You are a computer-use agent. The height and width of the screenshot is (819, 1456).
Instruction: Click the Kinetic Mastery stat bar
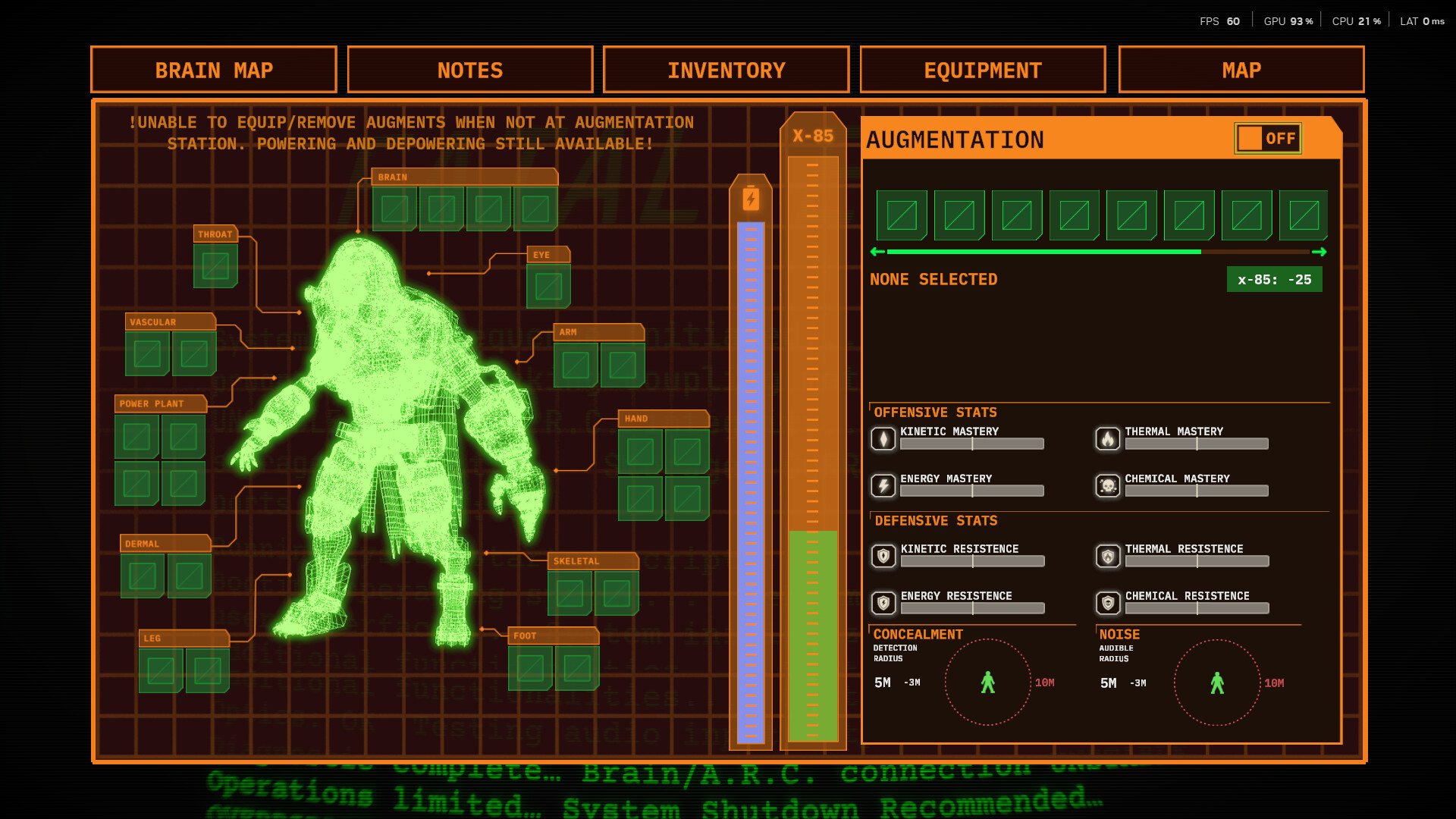[972, 444]
